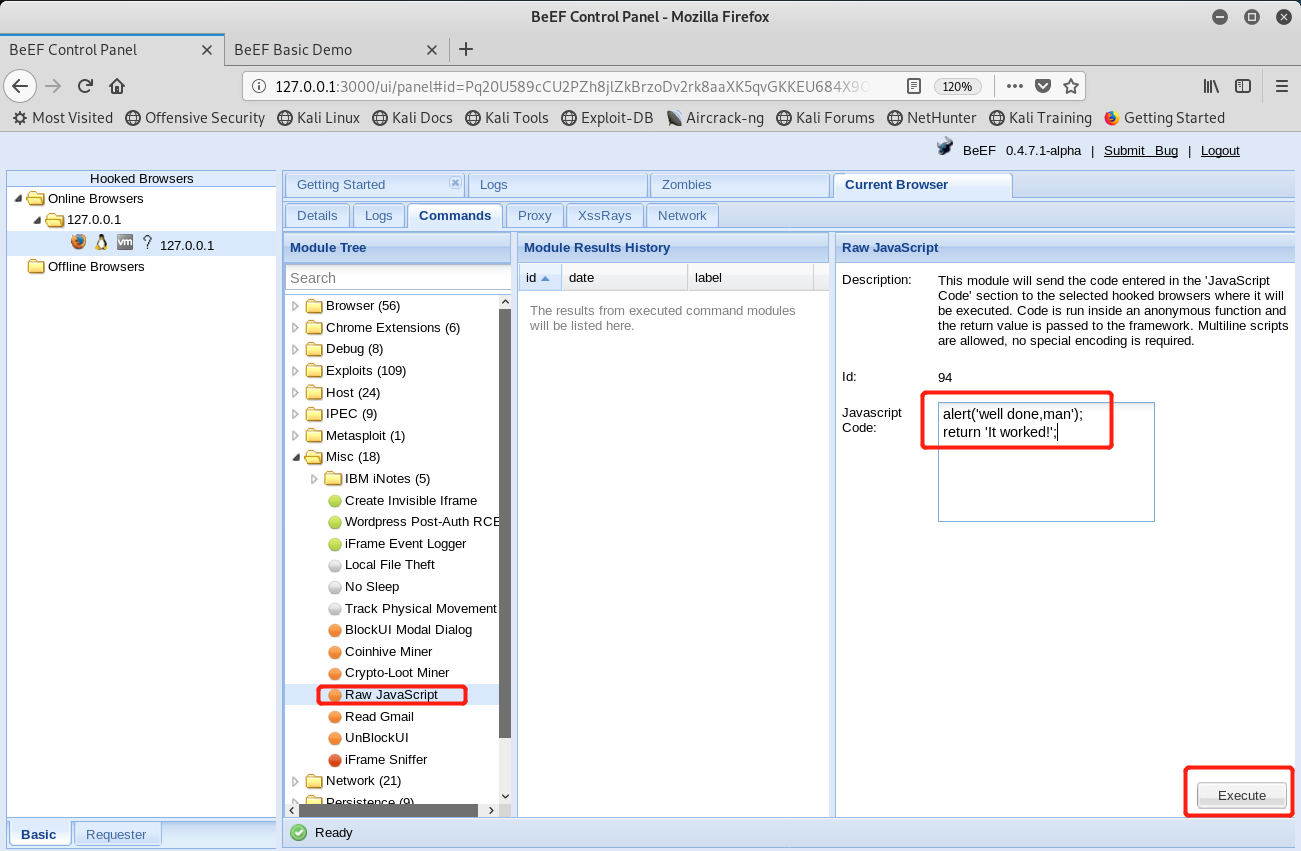
Task: Toggle reader view icon in address bar
Action: tap(914, 86)
